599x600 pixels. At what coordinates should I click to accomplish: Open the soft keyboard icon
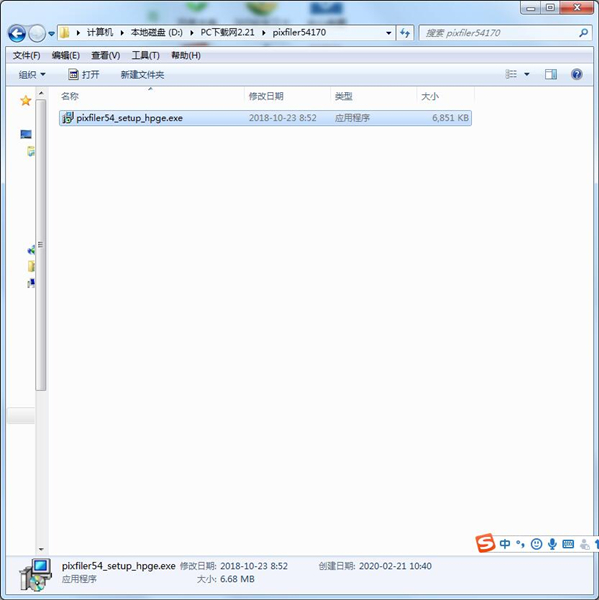coord(568,544)
